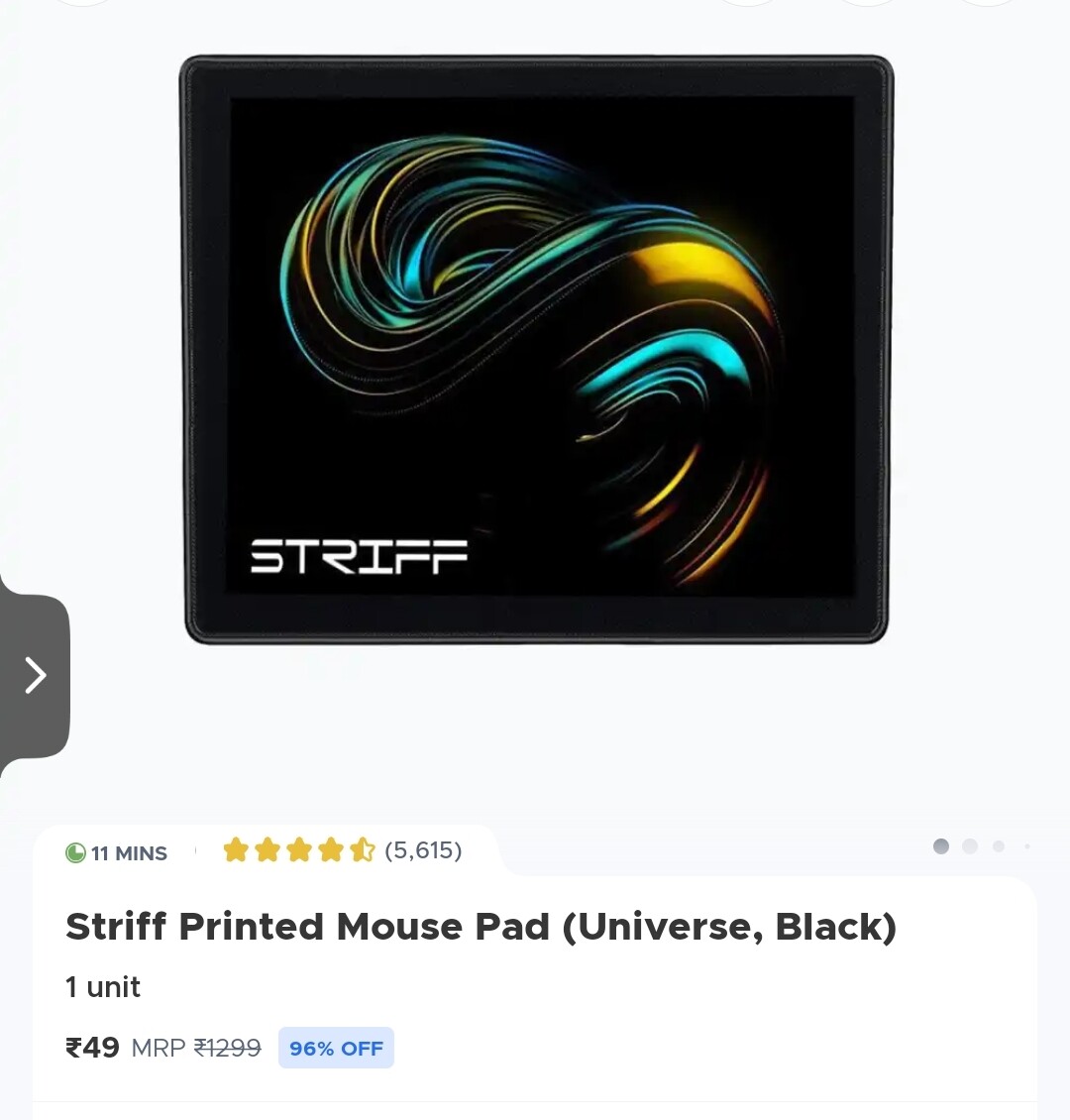Click the ₹49 selling price
The height and width of the screenshot is (1120, 1070).
[x=93, y=1048]
